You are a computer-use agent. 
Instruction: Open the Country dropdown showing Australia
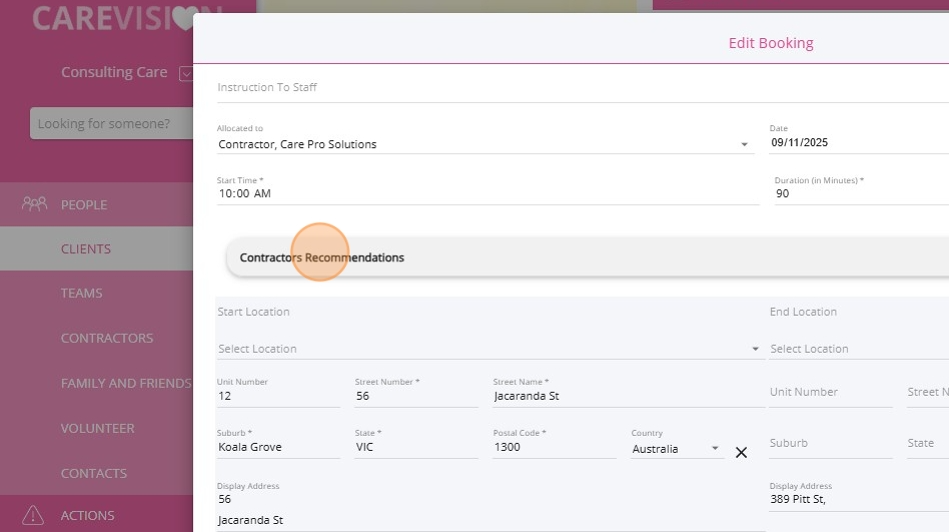click(x=676, y=449)
